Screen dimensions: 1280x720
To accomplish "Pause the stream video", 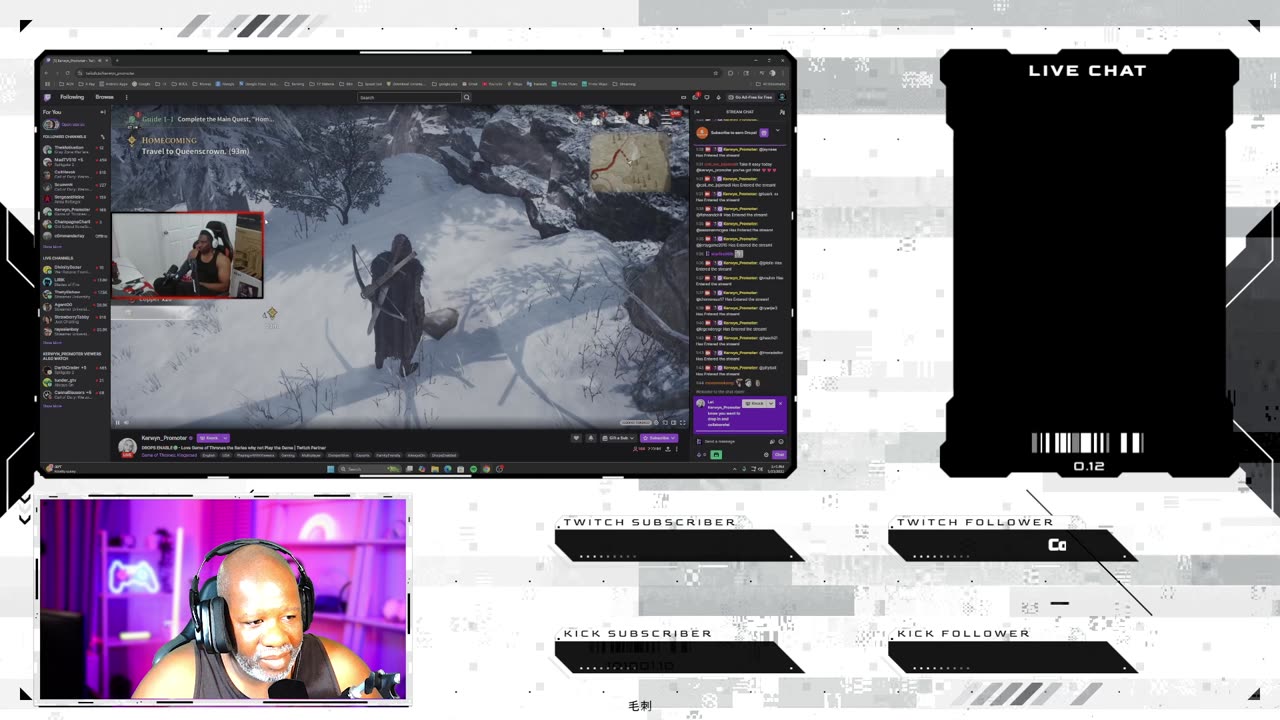I will (x=117, y=422).
